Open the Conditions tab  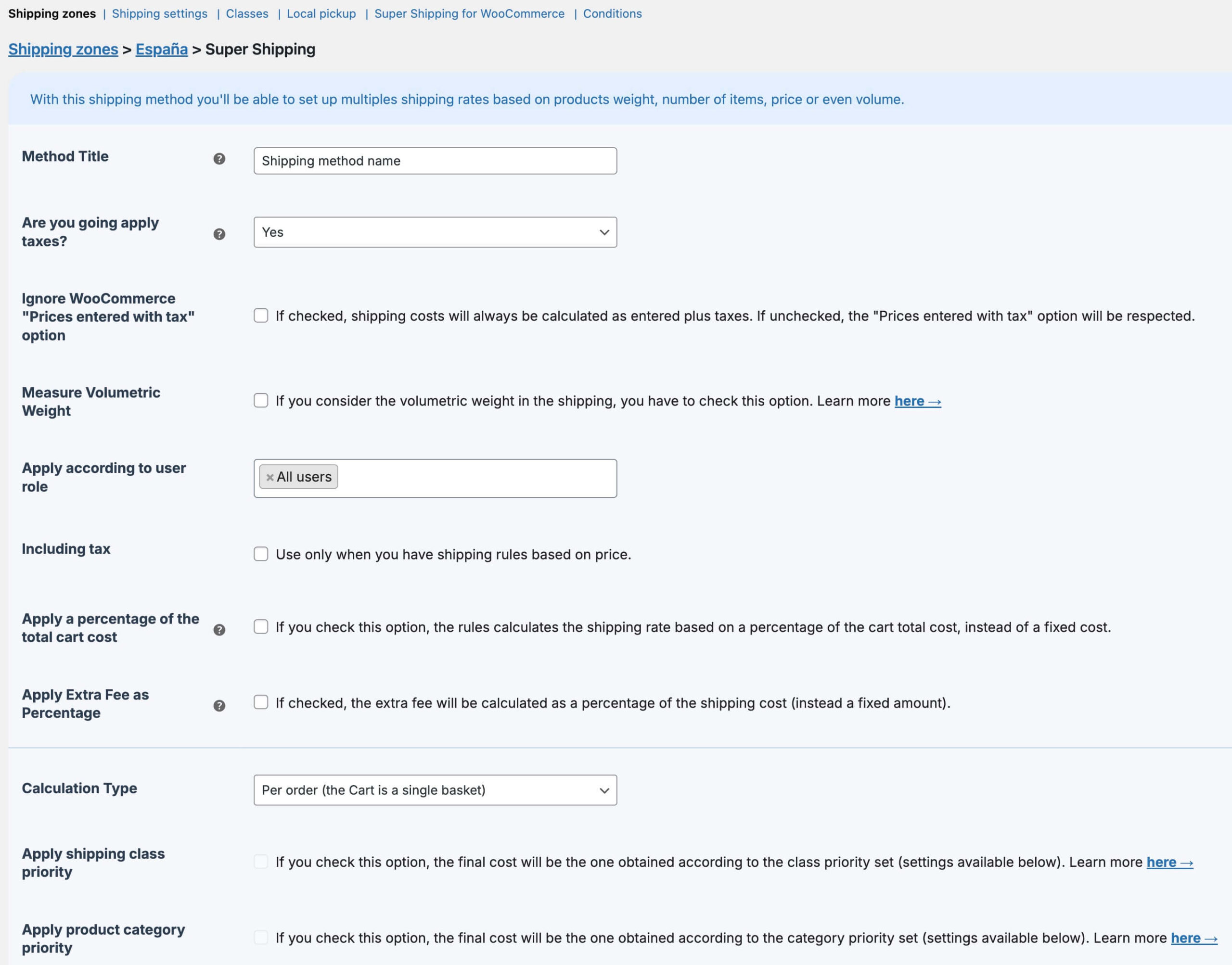[x=612, y=13]
